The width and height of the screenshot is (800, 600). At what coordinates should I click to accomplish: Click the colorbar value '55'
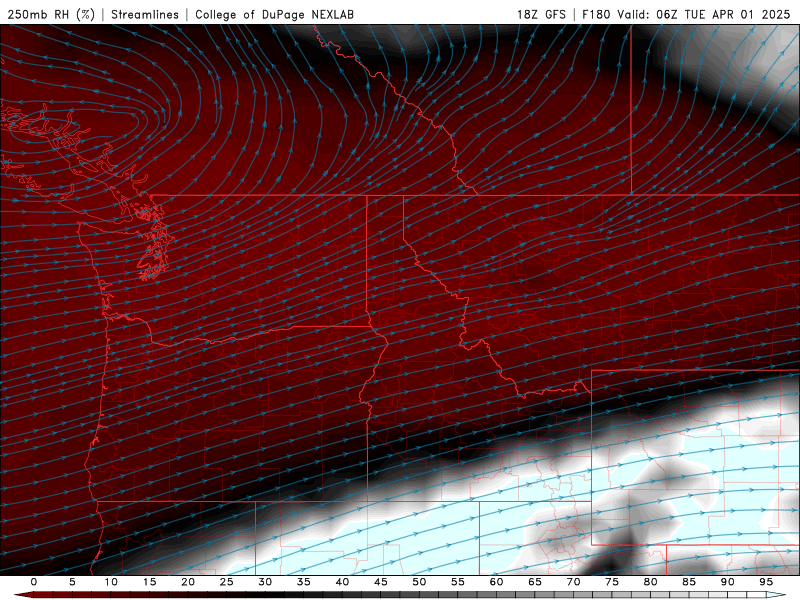click(458, 582)
